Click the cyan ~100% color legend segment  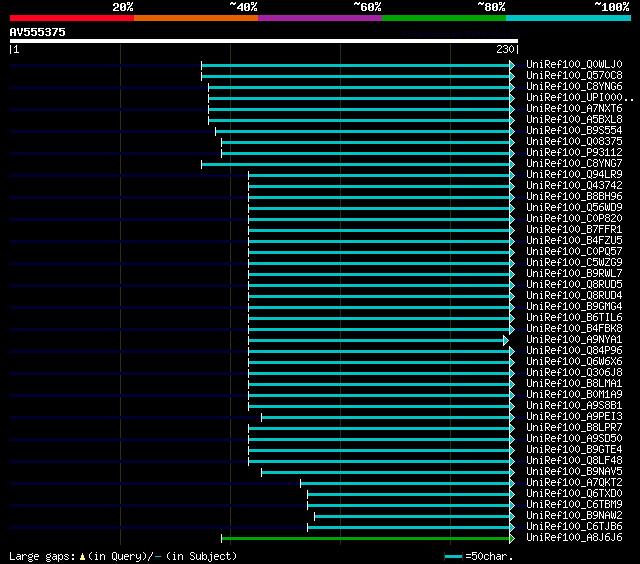568,18
